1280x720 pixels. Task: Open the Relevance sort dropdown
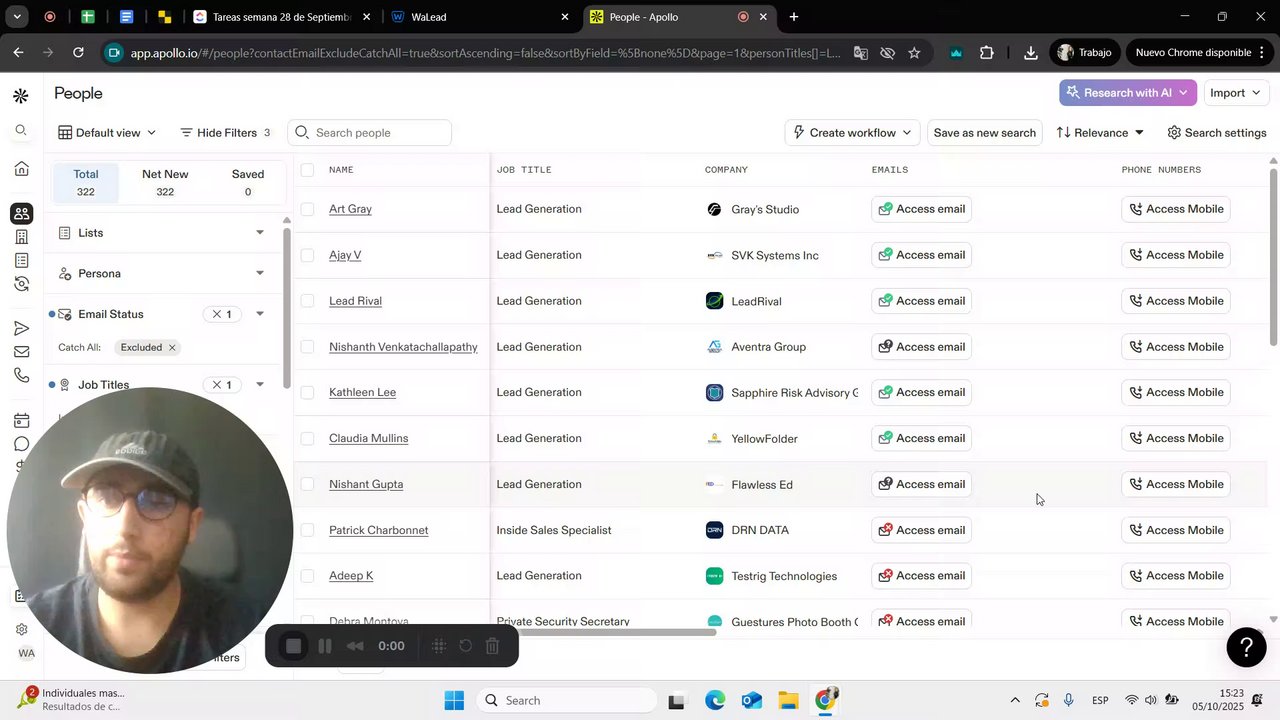pyautogui.click(x=1099, y=133)
